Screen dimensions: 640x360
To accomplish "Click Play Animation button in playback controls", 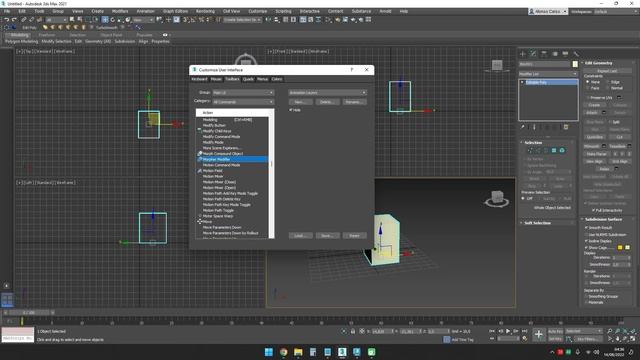I will [508, 331].
